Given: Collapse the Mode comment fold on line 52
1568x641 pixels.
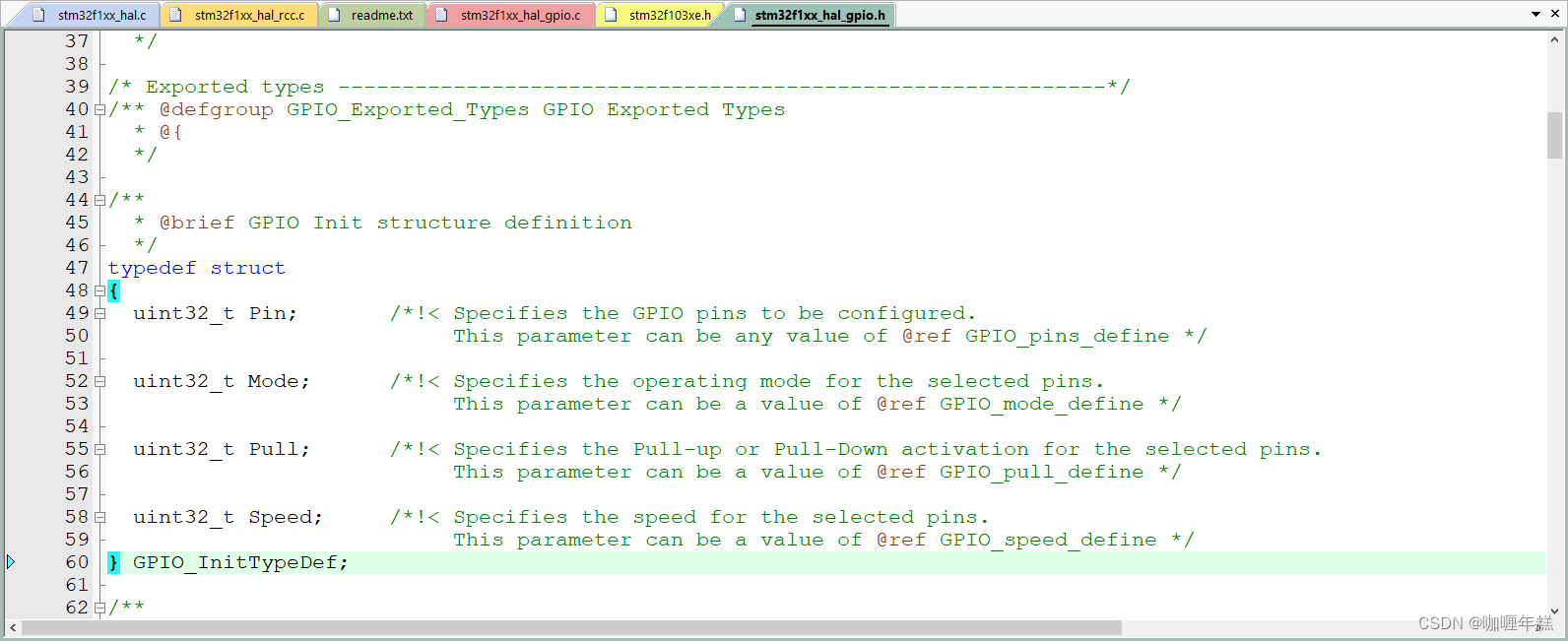Looking at the screenshot, I should pos(99,381).
